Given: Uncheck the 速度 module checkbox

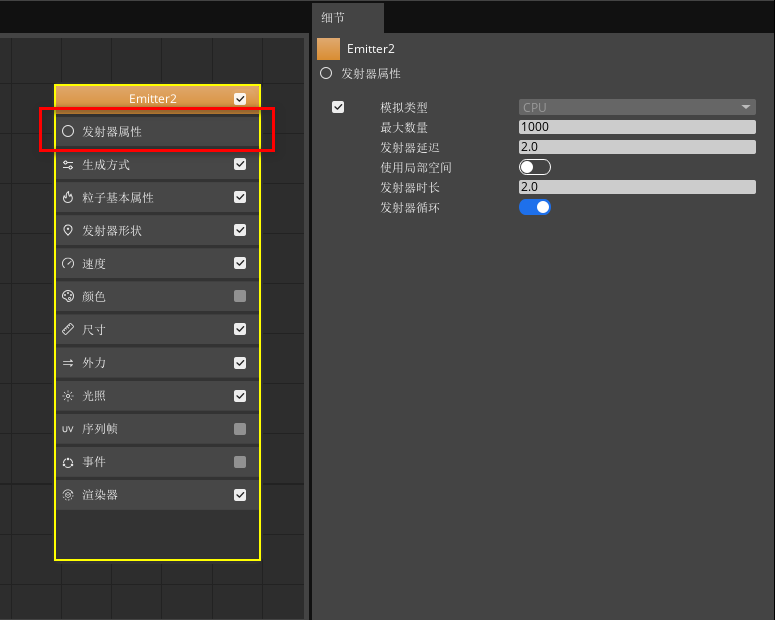Looking at the screenshot, I should [240, 263].
